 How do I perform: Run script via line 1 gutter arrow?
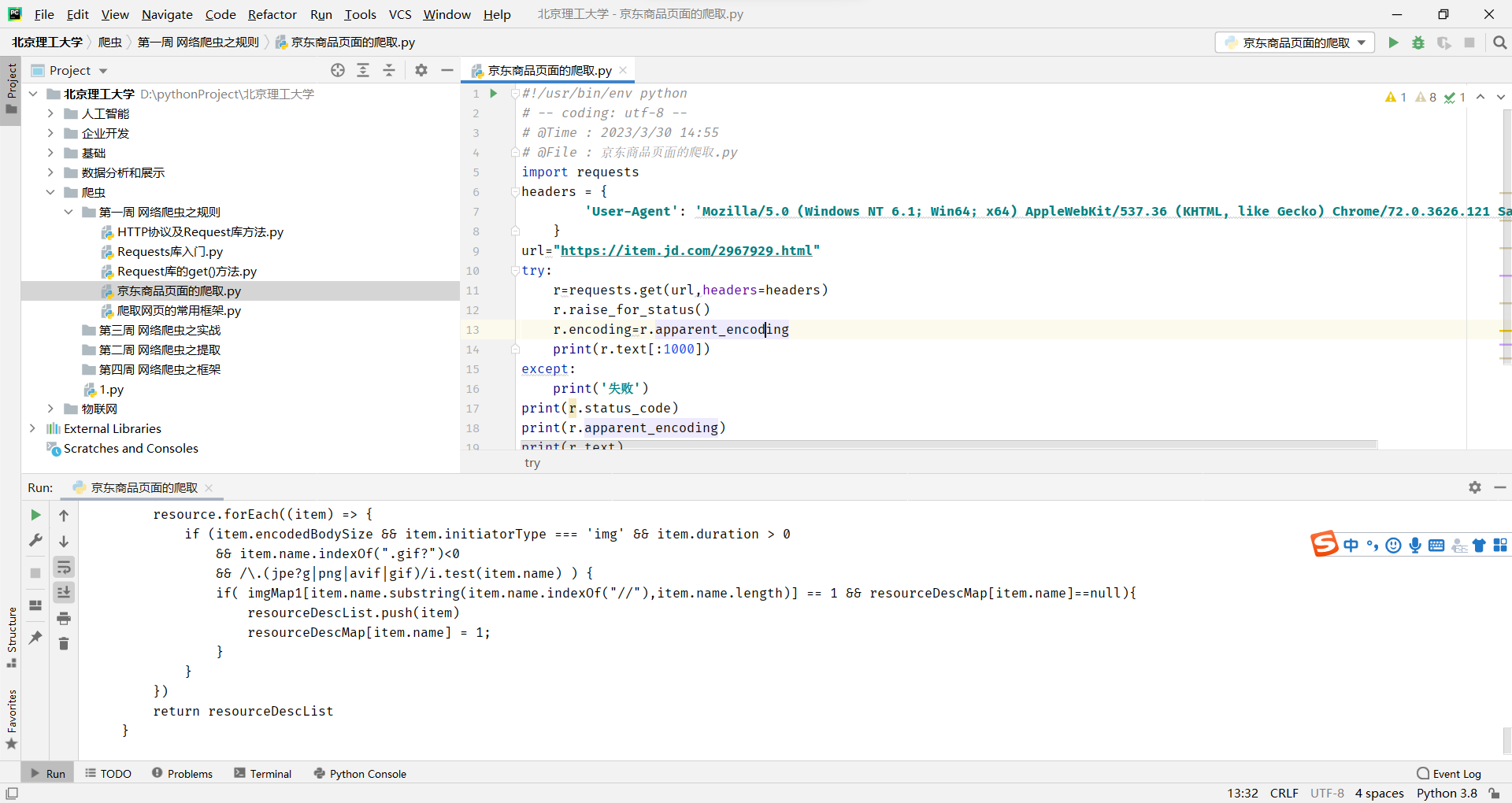494,93
